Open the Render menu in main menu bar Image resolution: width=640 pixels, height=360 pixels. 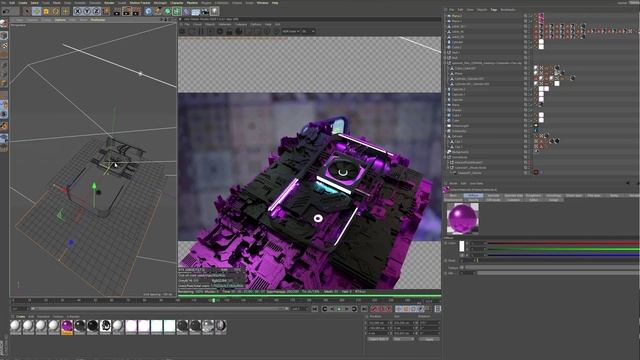pyautogui.click(x=109, y=2)
